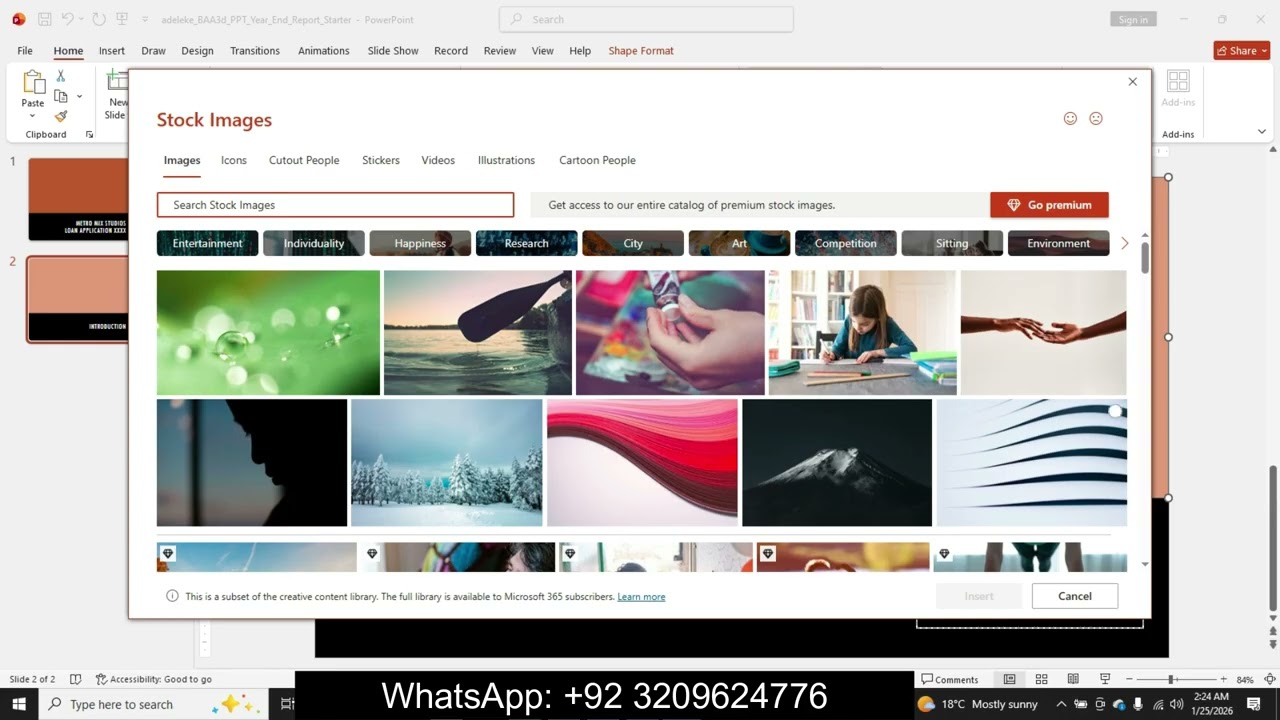Show hidden system tray icons chevron
1280x720 pixels.
(x=1061, y=704)
